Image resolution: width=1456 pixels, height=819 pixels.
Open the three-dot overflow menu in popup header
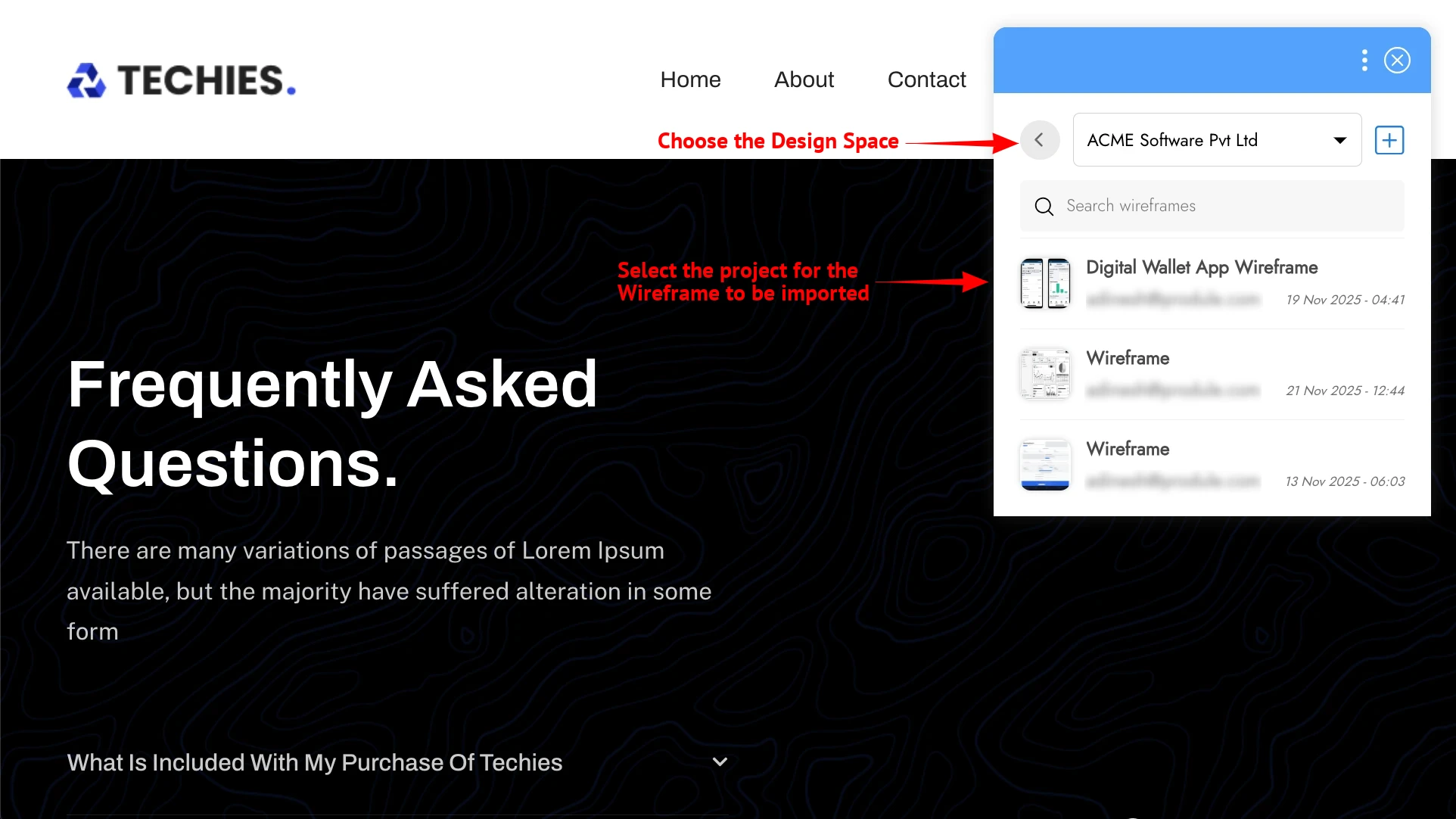[x=1365, y=60]
